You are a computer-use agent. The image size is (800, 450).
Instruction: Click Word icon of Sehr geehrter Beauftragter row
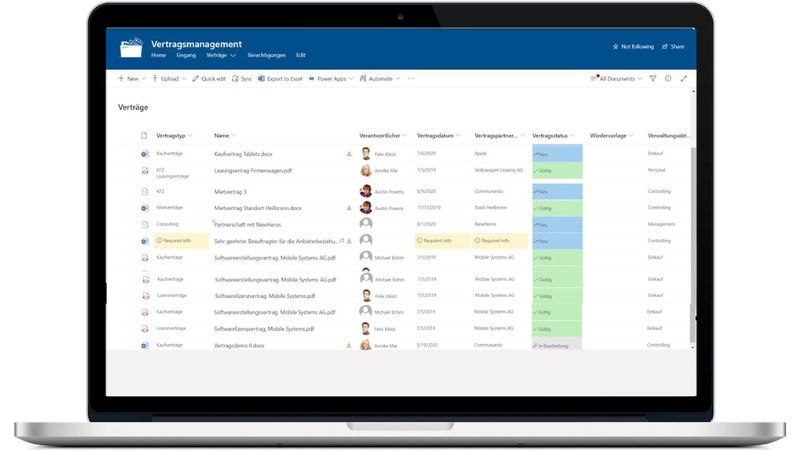pyautogui.click(x=145, y=241)
